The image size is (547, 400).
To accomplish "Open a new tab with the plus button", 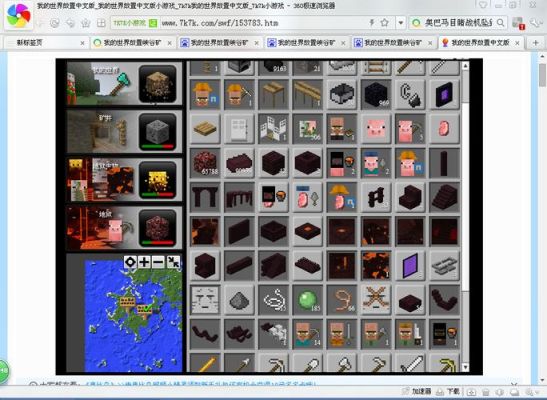I will pos(535,43).
